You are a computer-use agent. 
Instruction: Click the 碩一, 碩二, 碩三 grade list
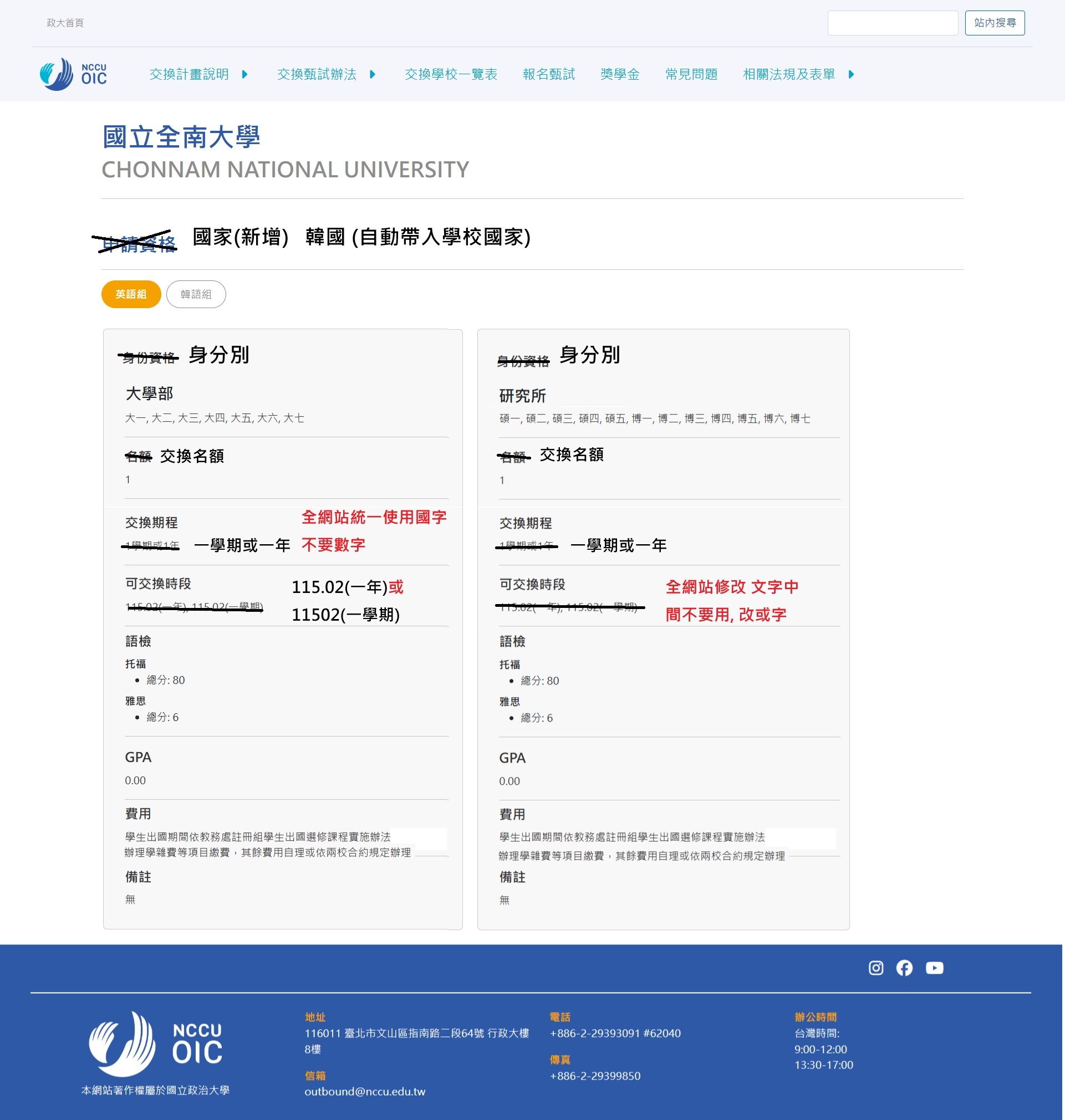point(655,419)
